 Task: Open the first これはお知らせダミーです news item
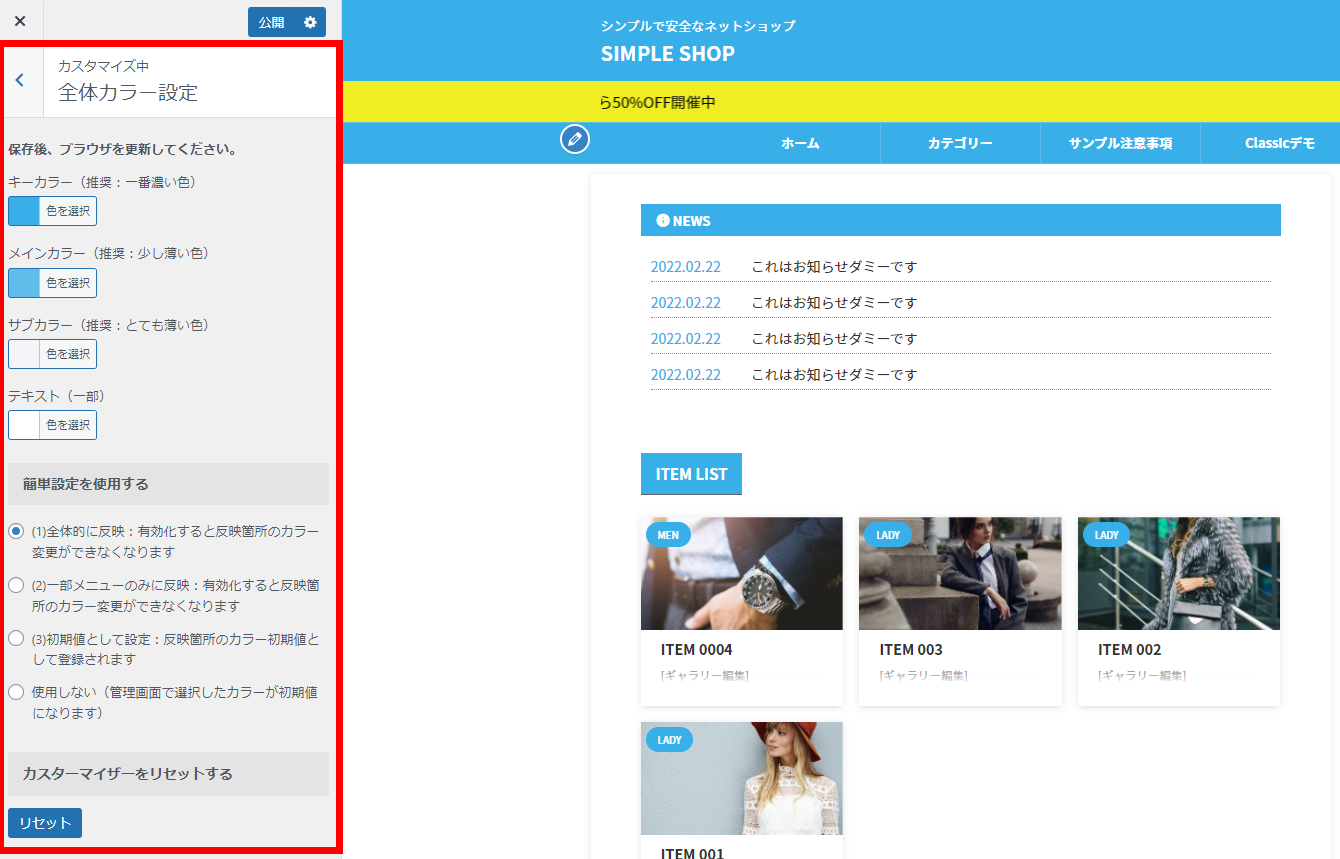(834, 267)
